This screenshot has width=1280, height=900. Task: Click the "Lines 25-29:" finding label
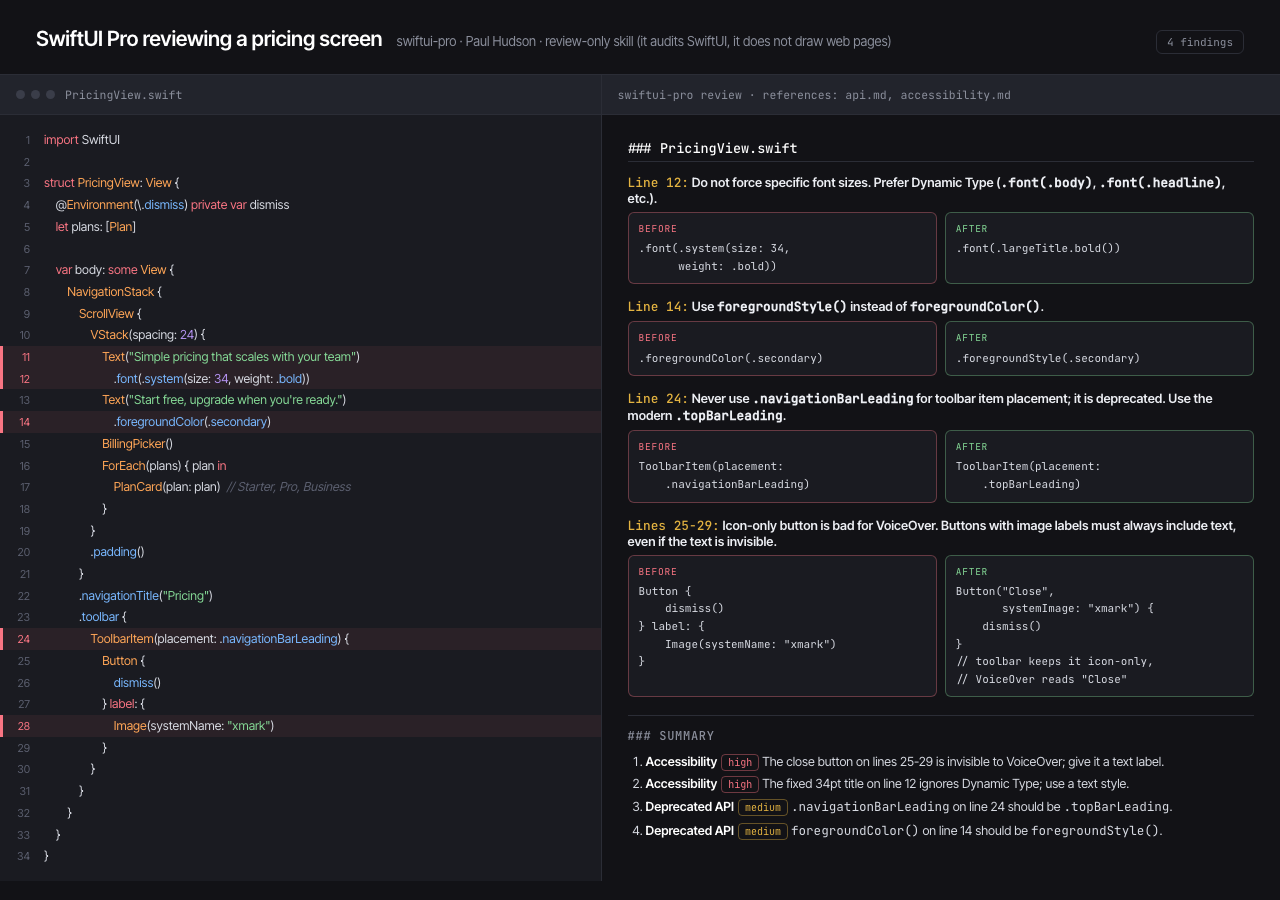[673, 525]
